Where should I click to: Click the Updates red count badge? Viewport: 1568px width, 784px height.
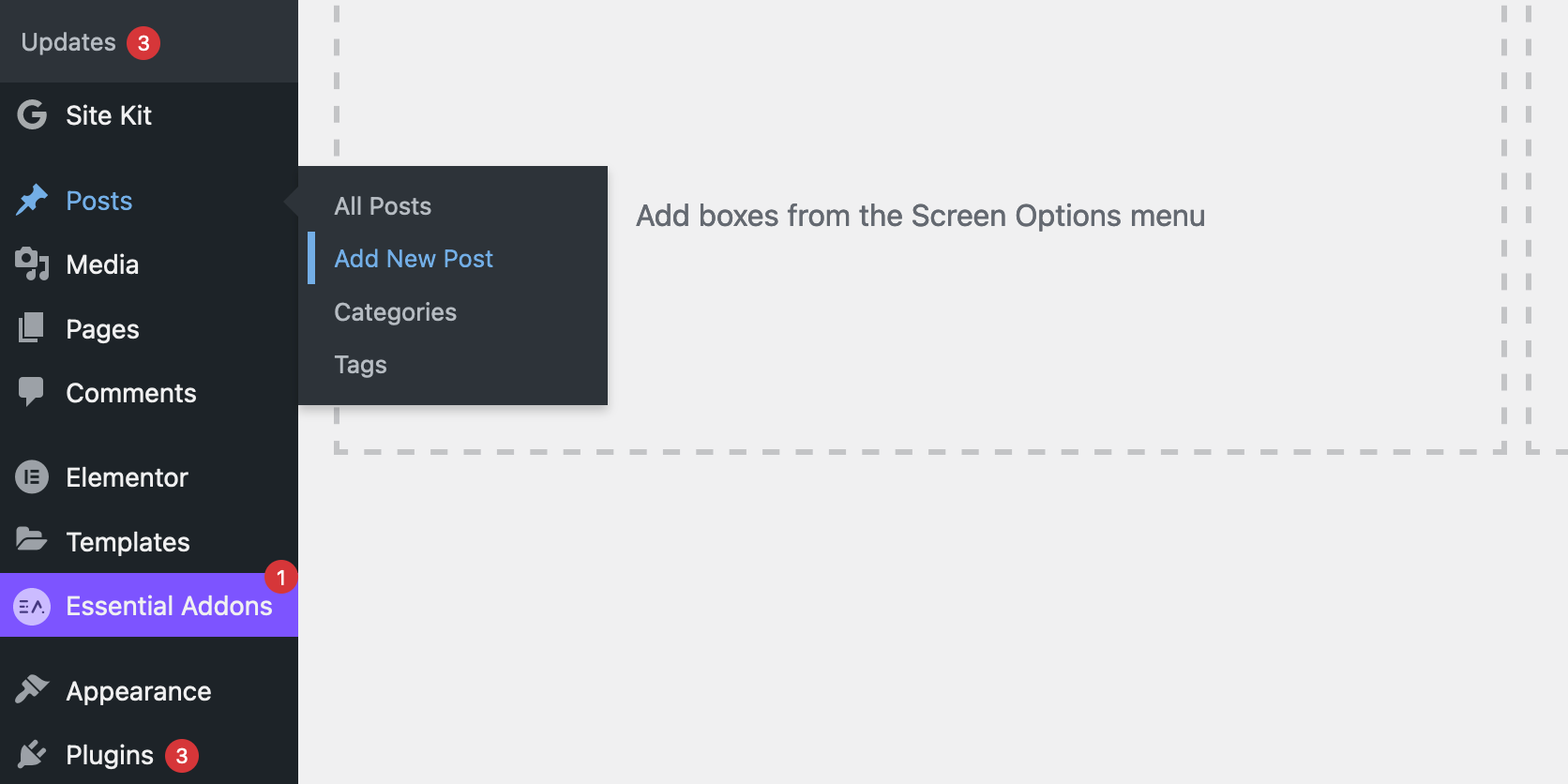pos(143,43)
